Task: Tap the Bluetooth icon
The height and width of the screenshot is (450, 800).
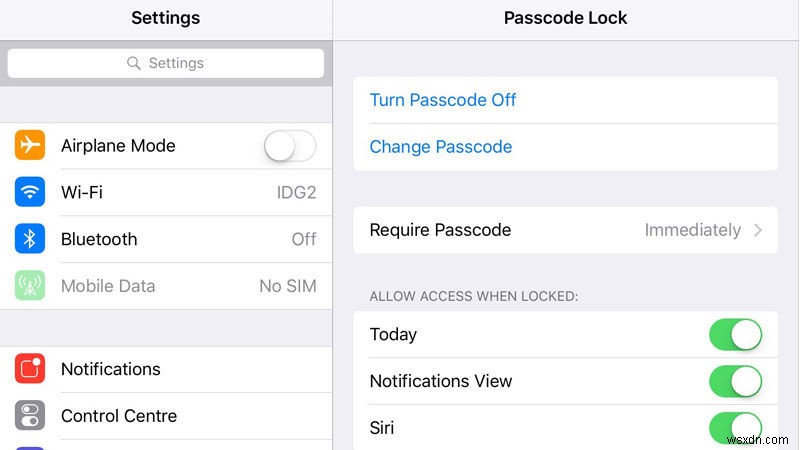Action: [x=30, y=239]
